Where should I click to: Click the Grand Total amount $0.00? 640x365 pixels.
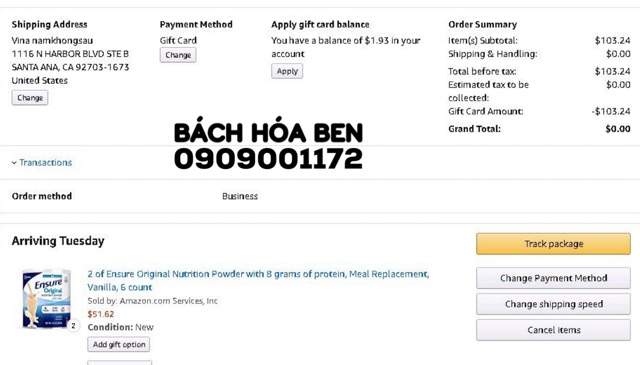[618, 129]
